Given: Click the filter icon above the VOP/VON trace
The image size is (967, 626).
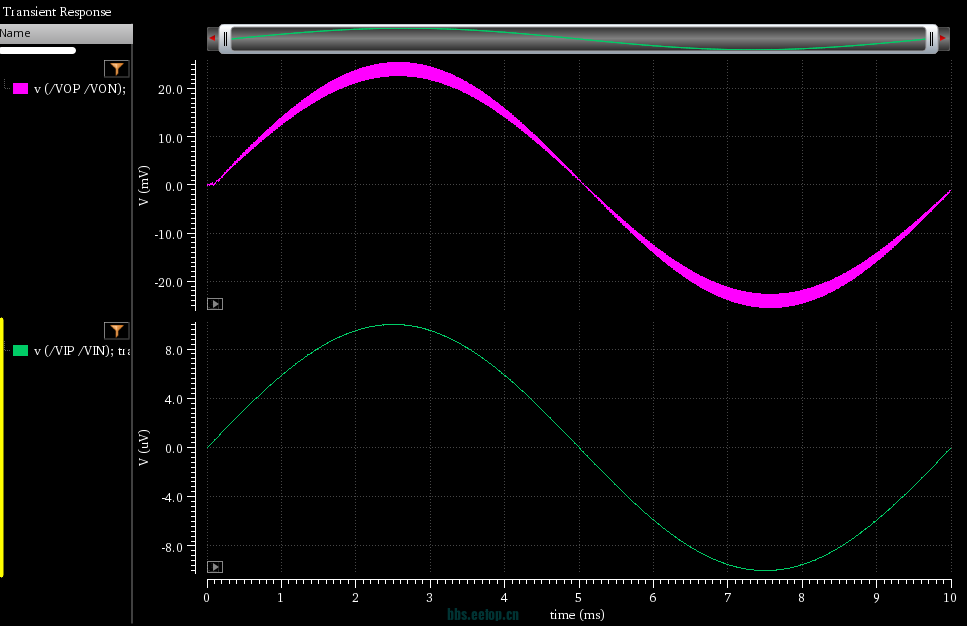Looking at the screenshot, I should tap(117, 68).
